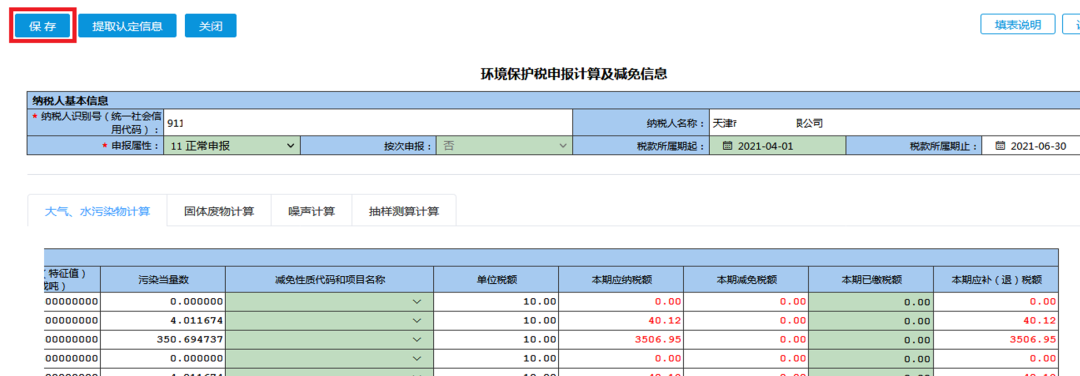Click 污染当量数 cell showing 350.694737
The width and height of the screenshot is (1080, 376).
click(163, 340)
